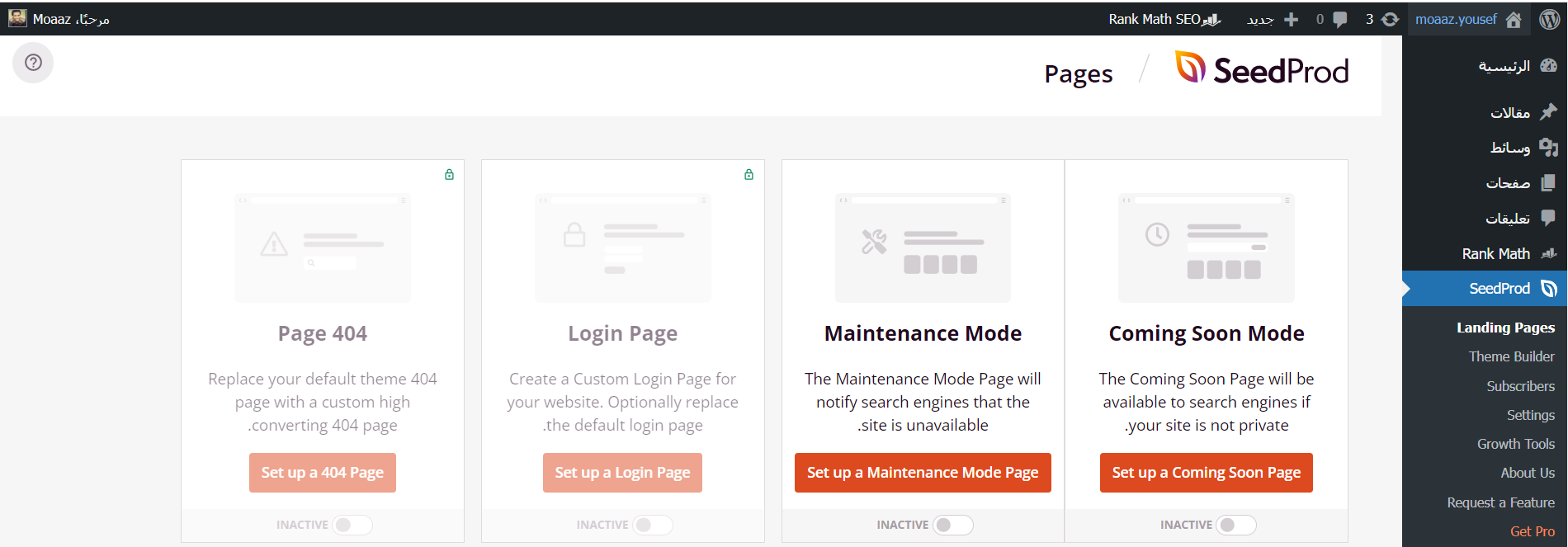Image resolution: width=1568 pixels, height=547 pixels.
Task: Open Subscribers submenu item
Action: (x=1520, y=386)
